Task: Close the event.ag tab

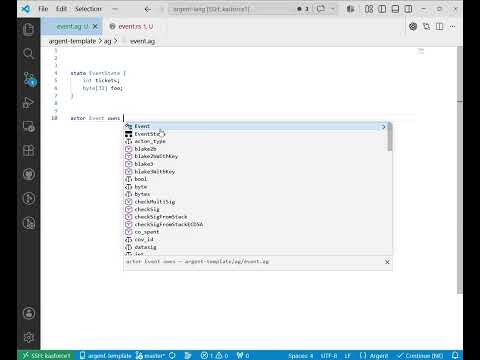Action: (95, 26)
